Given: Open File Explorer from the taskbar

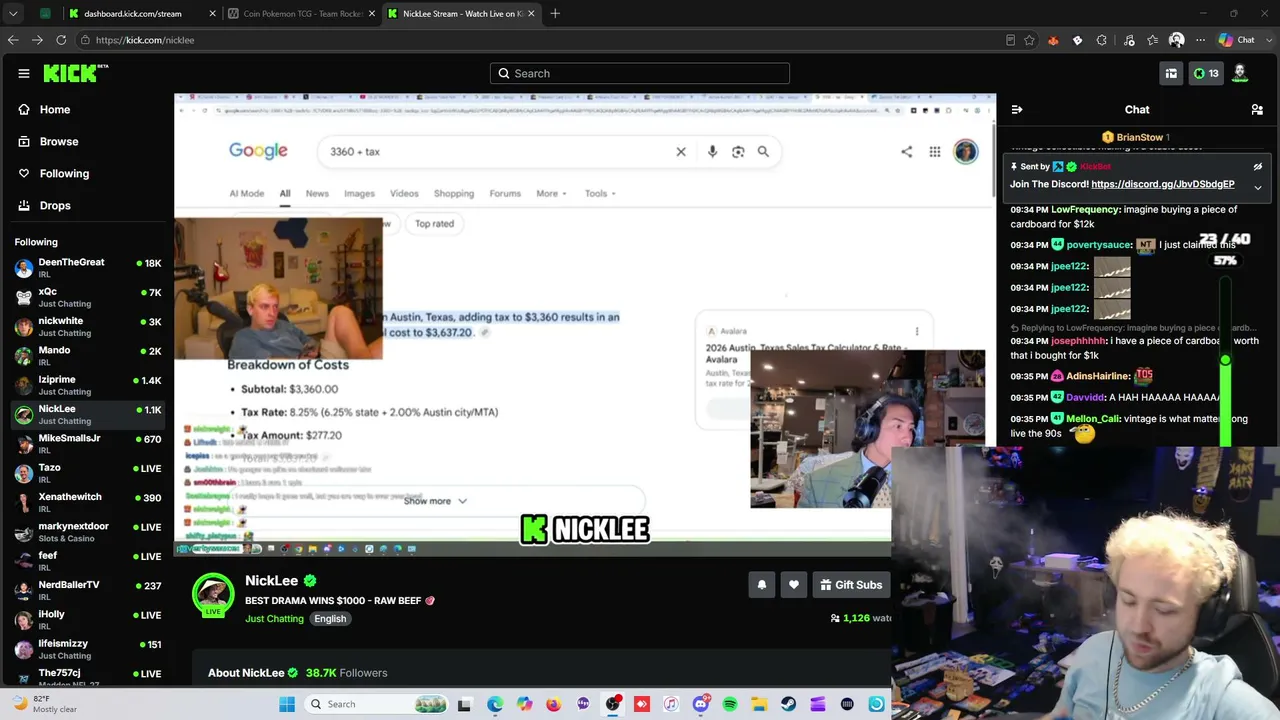Looking at the screenshot, I should coord(760,704).
